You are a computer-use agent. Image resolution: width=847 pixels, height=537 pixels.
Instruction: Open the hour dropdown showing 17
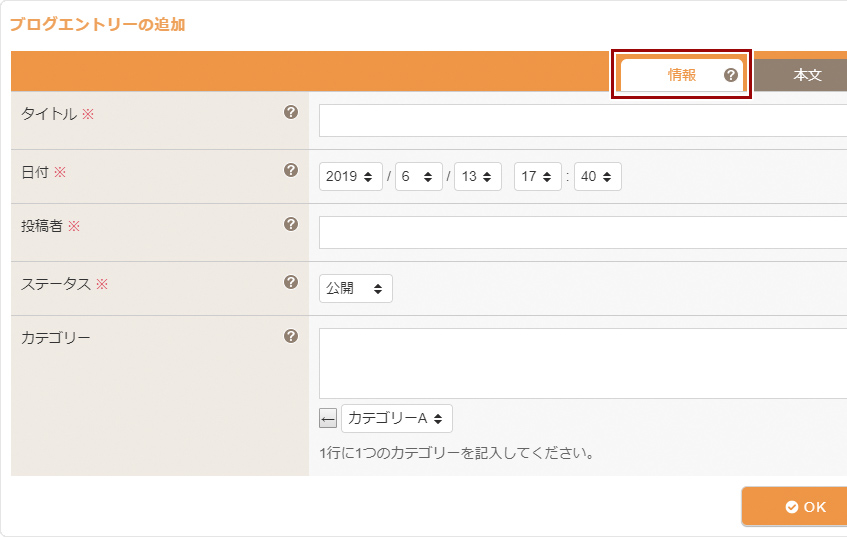coord(538,177)
